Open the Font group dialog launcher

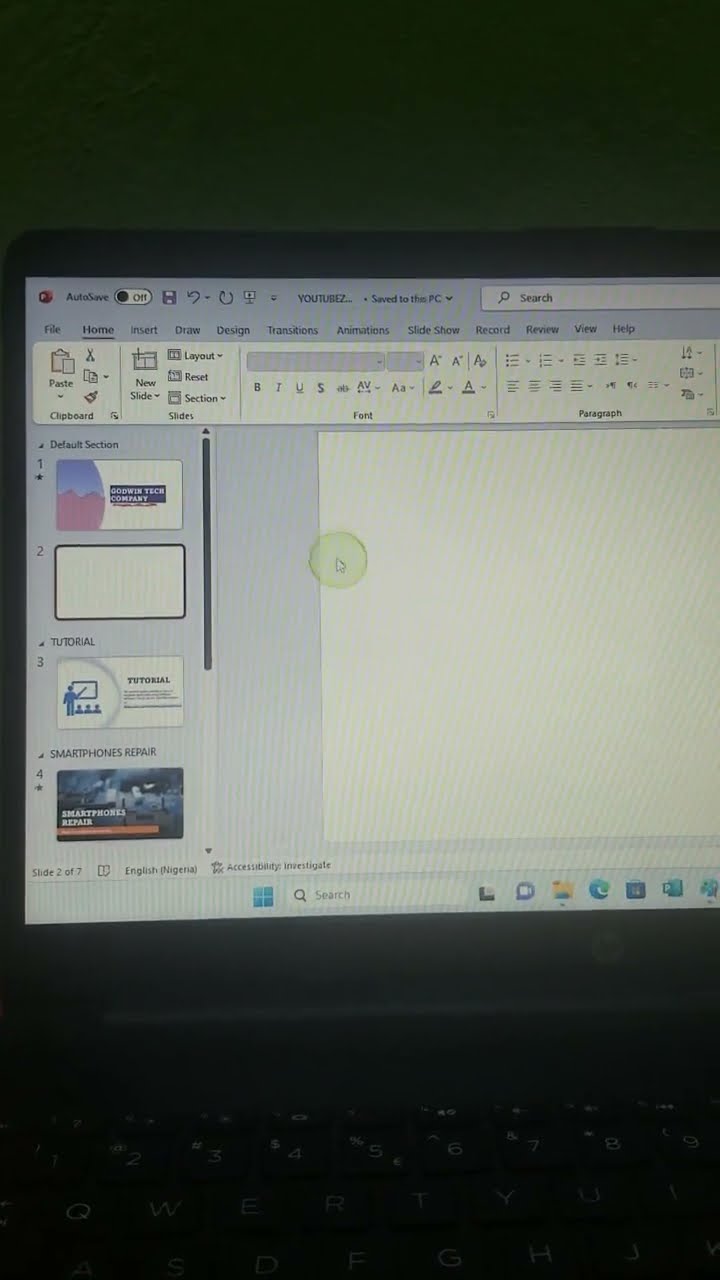coord(491,414)
